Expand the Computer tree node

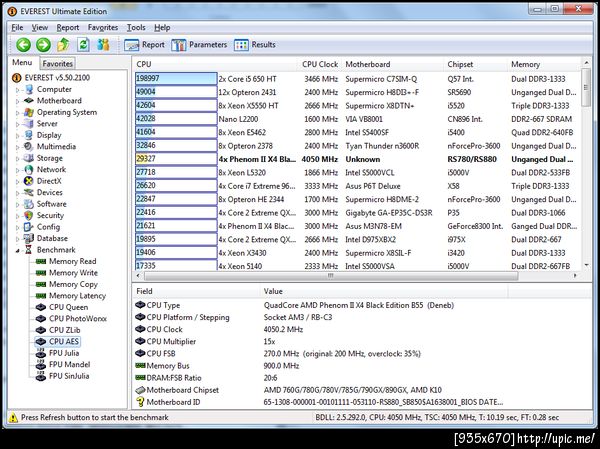click(x=17, y=90)
